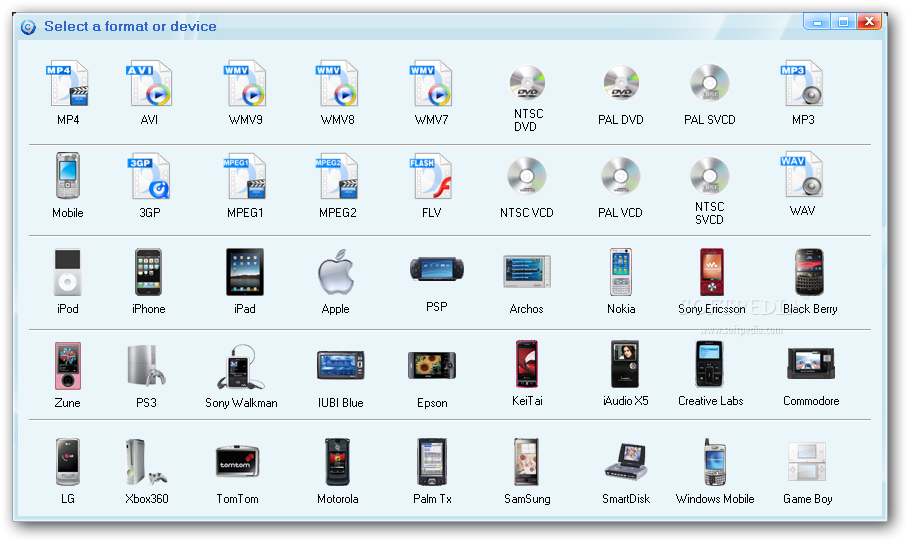Select the Apple logo icon
Viewport: 908px width, 542px height.
coord(336,272)
